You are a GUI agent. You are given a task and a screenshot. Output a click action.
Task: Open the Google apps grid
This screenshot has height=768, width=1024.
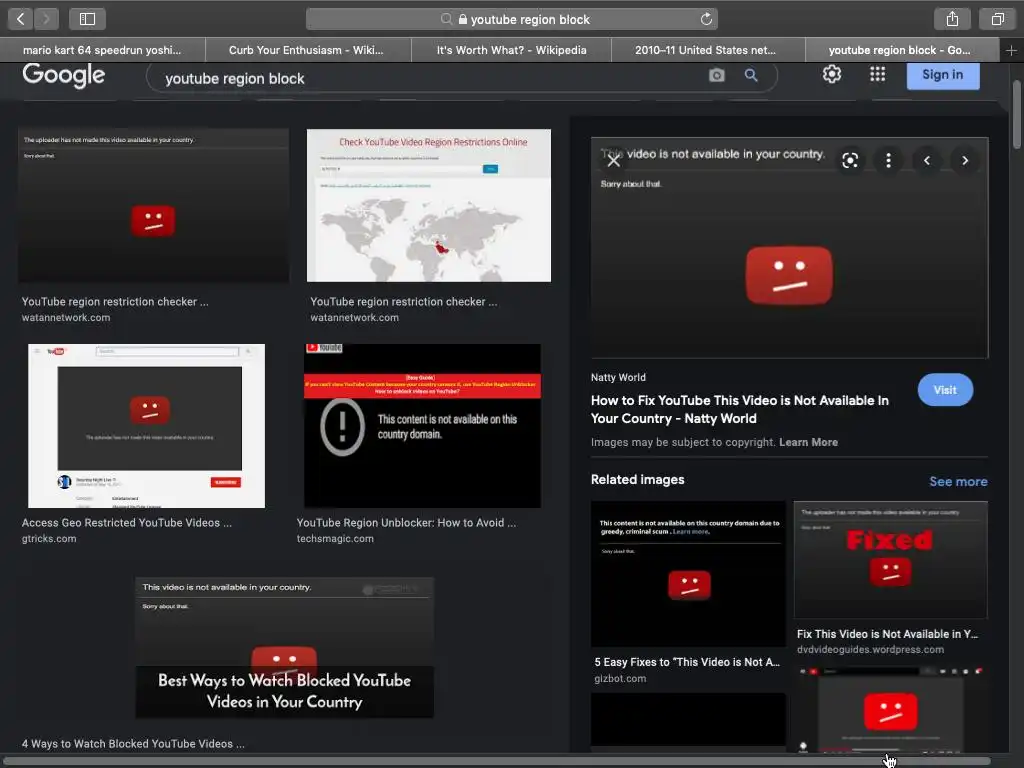click(x=878, y=74)
